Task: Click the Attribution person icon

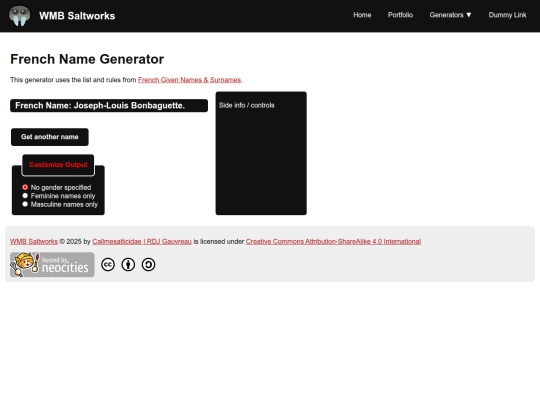Action: (128, 264)
